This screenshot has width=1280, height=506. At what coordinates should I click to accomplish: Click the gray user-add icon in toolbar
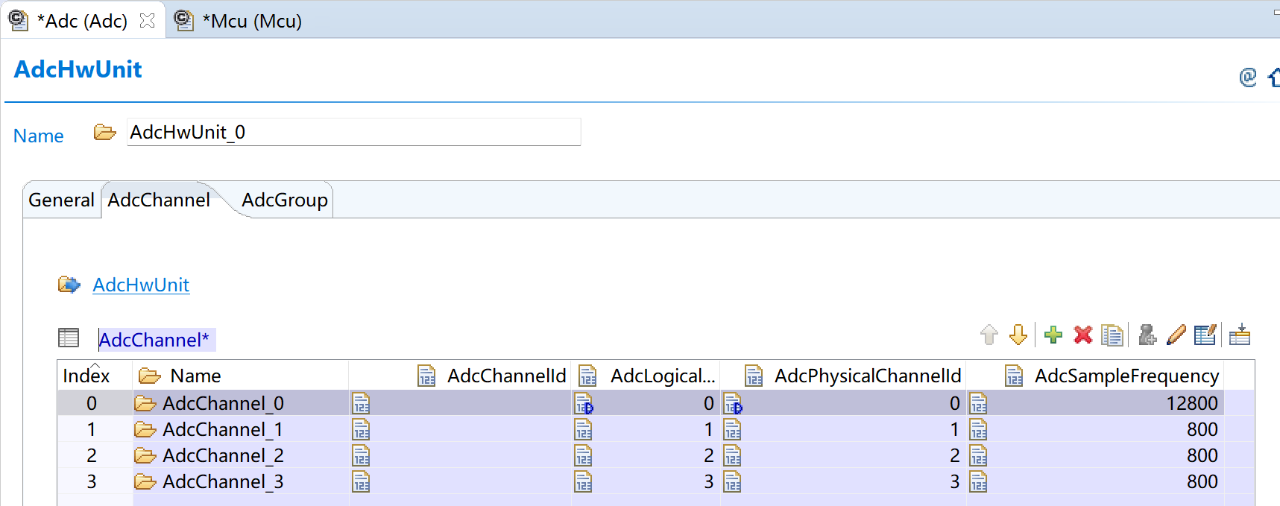click(x=1147, y=335)
